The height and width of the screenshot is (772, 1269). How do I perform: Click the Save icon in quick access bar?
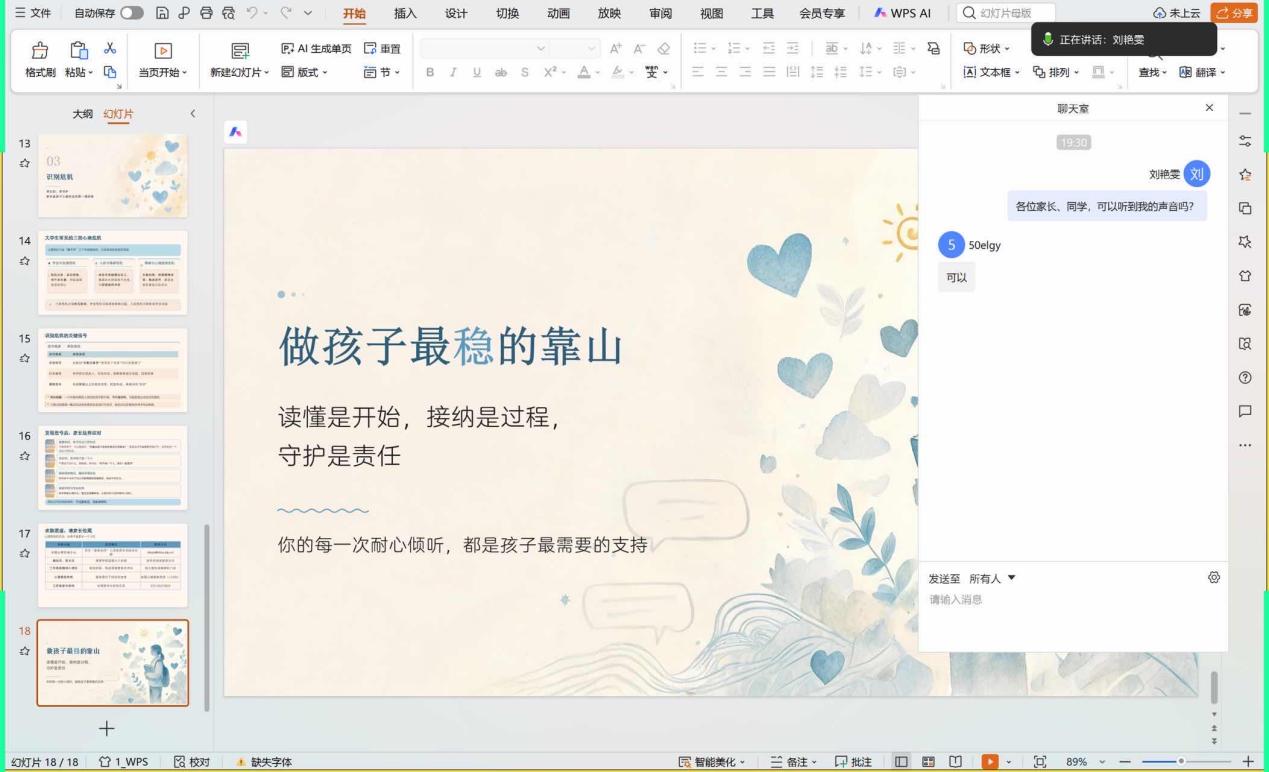(x=162, y=13)
